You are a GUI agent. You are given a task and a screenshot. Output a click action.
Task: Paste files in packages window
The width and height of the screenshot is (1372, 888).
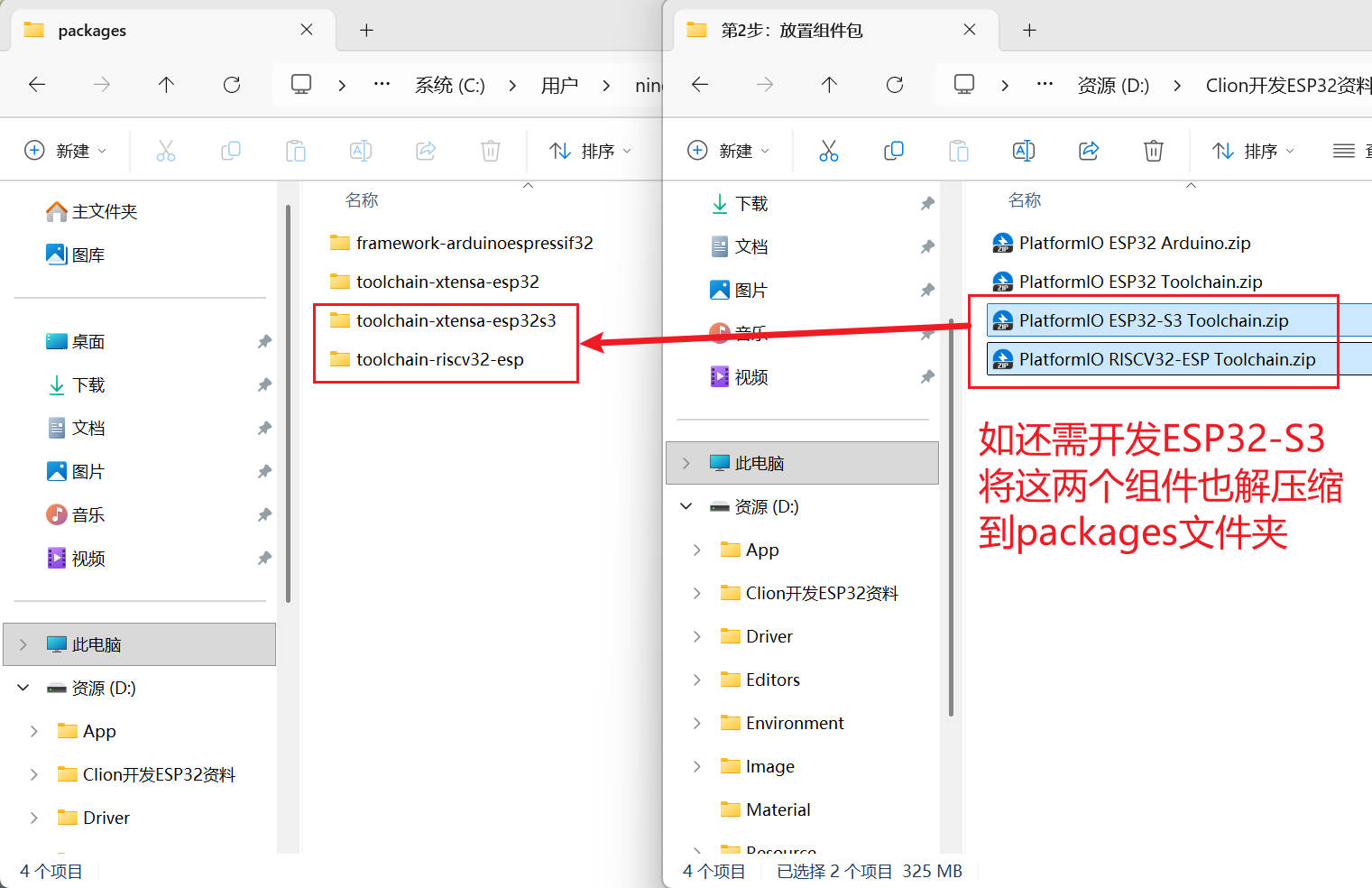(x=296, y=151)
